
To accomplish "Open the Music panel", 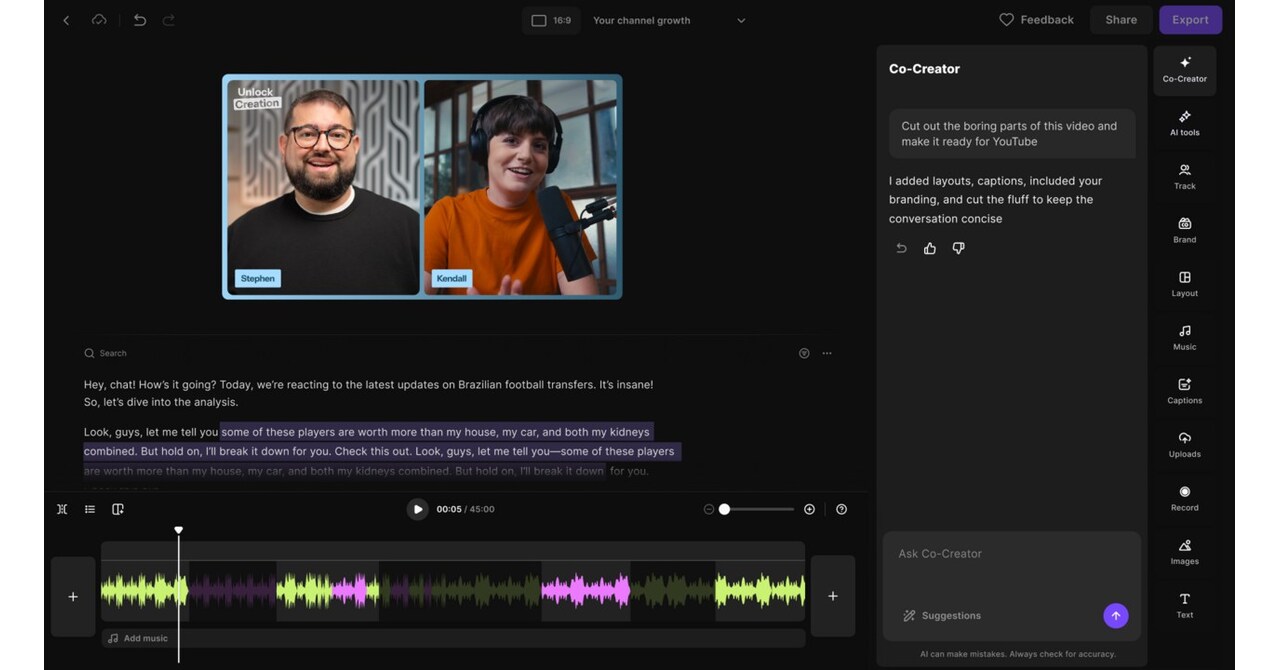I will tap(1184, 339).
